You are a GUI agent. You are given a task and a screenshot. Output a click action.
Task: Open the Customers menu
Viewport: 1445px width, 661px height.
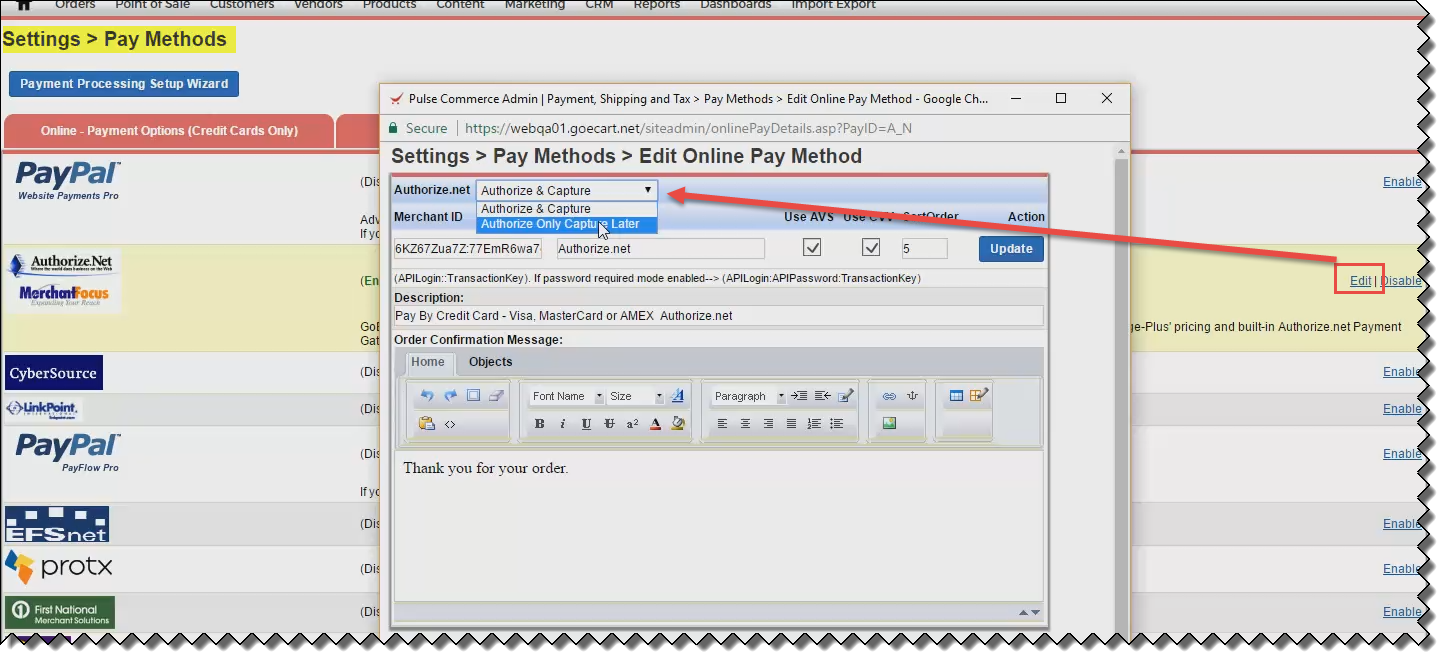click(x=242, y=5)
